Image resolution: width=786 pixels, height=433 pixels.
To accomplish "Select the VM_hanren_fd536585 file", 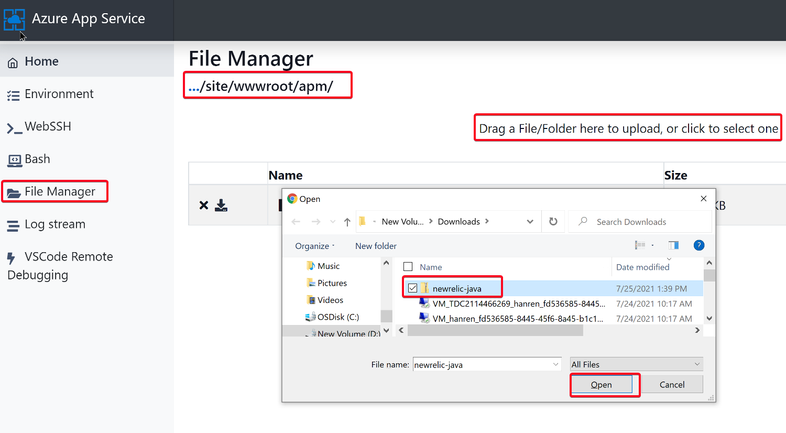I will click(x=511, y=319).
